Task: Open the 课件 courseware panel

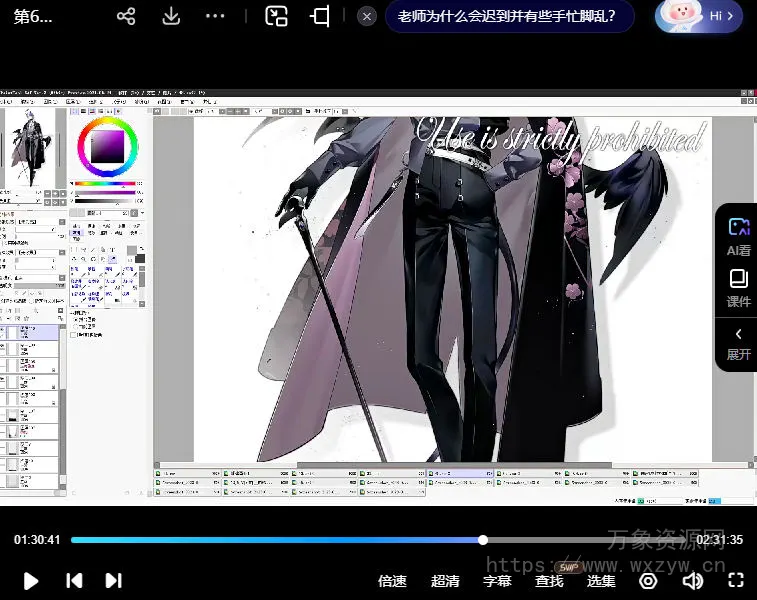Action: 738,287
